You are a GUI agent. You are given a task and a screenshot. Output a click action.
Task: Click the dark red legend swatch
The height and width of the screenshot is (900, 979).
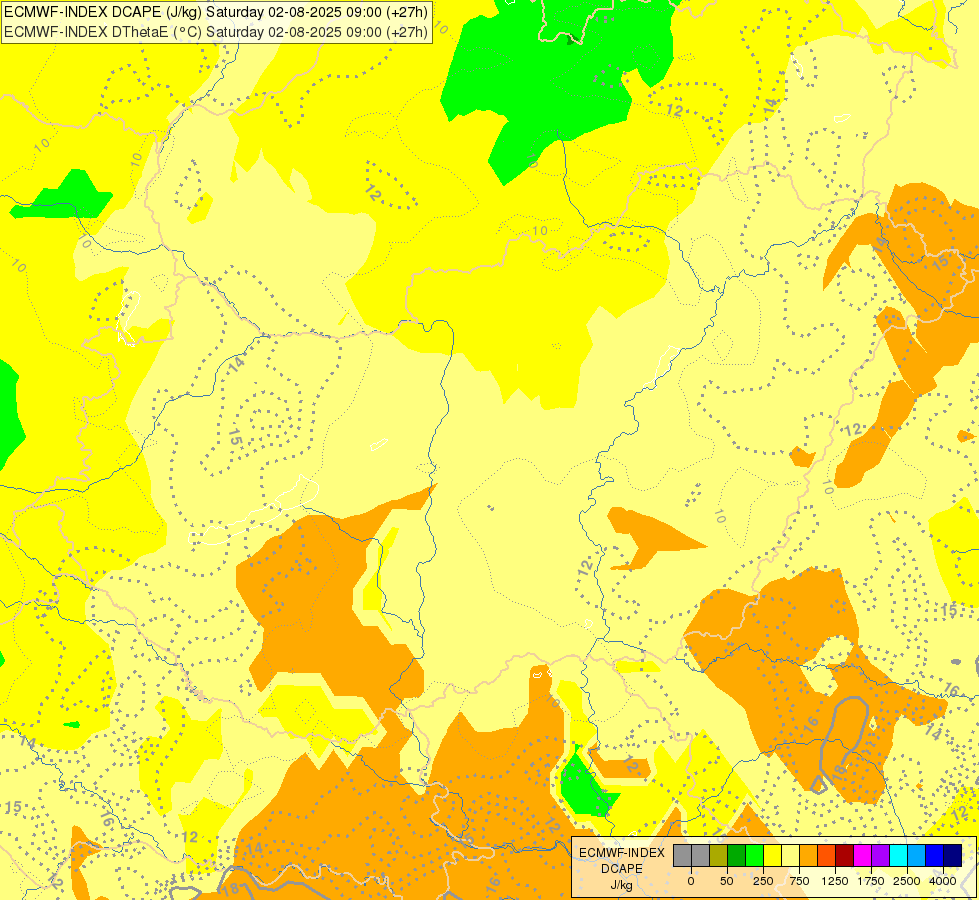click(x=845, y=855)
